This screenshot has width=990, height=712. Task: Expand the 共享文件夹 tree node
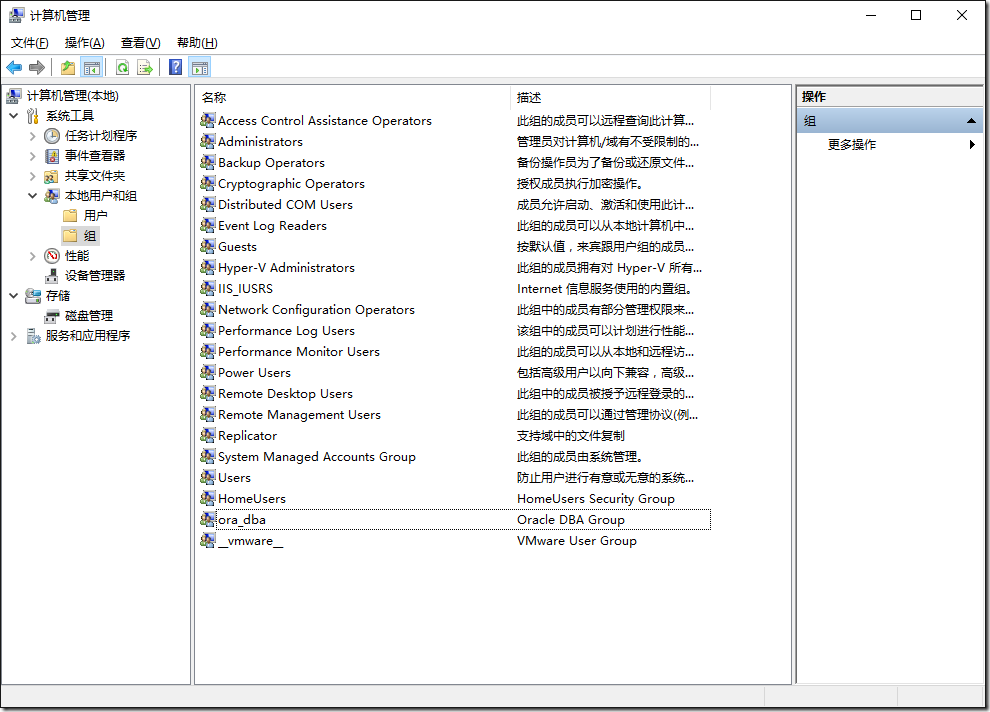33,176
